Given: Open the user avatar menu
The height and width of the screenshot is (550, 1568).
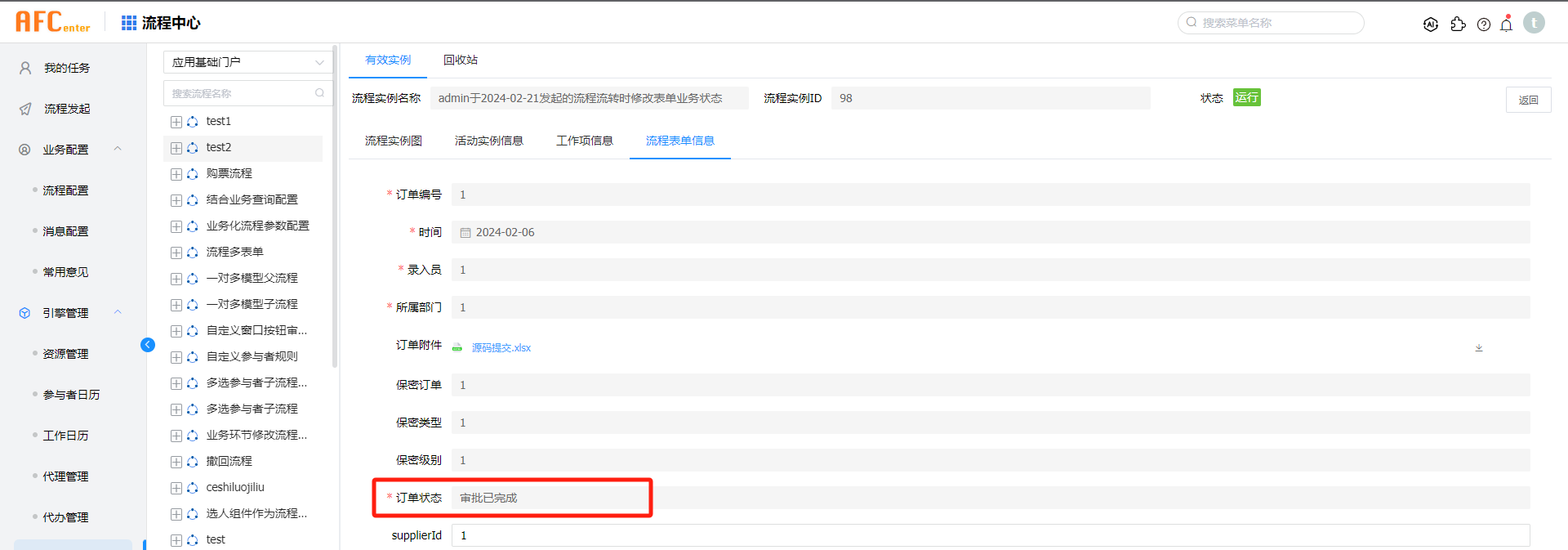Looking at the screenshot, I should coord(1534,23).
